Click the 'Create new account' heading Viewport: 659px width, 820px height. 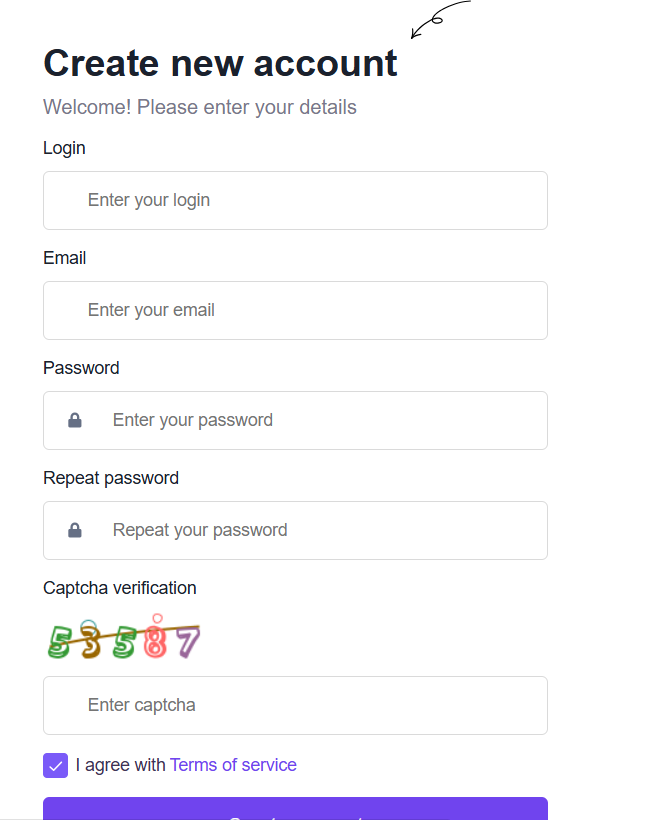pos(220,63)
